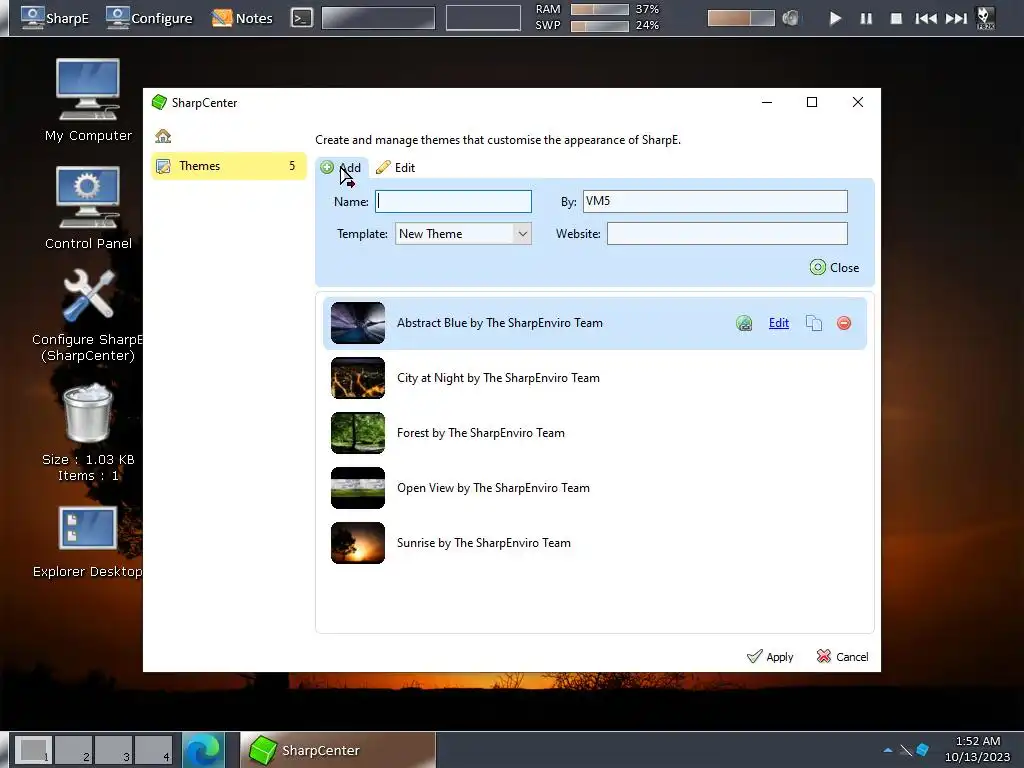
Task: Select Themes item in sidebar
Action: point(229,166)
